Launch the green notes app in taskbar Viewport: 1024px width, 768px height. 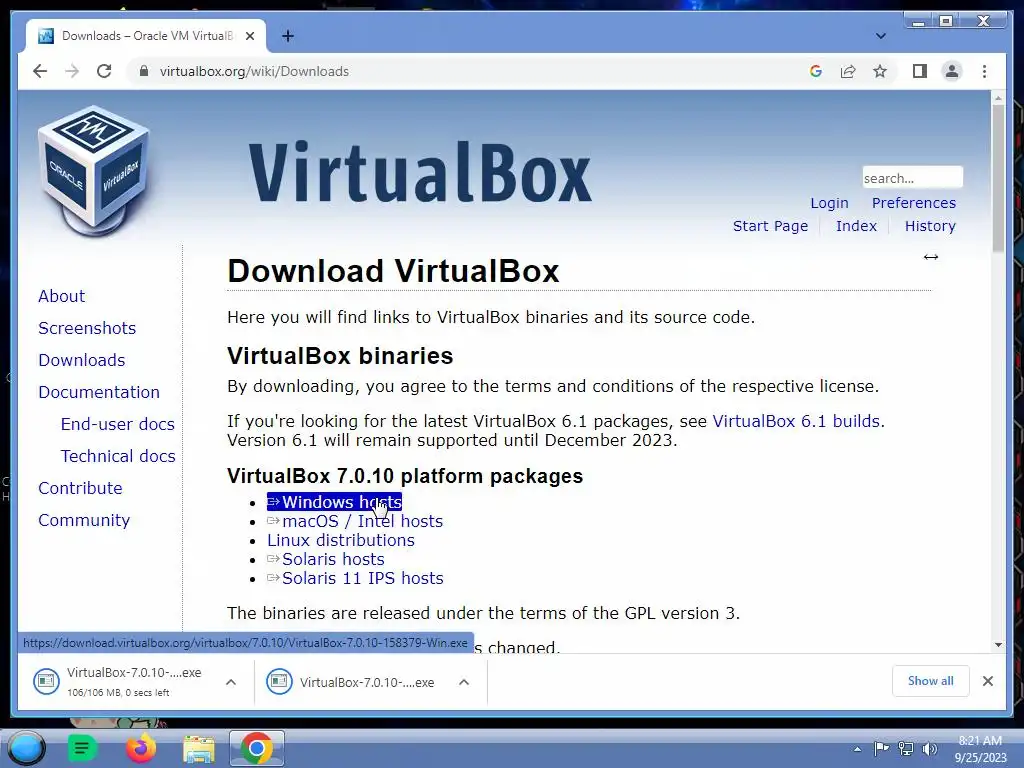[x=82, y=748]
